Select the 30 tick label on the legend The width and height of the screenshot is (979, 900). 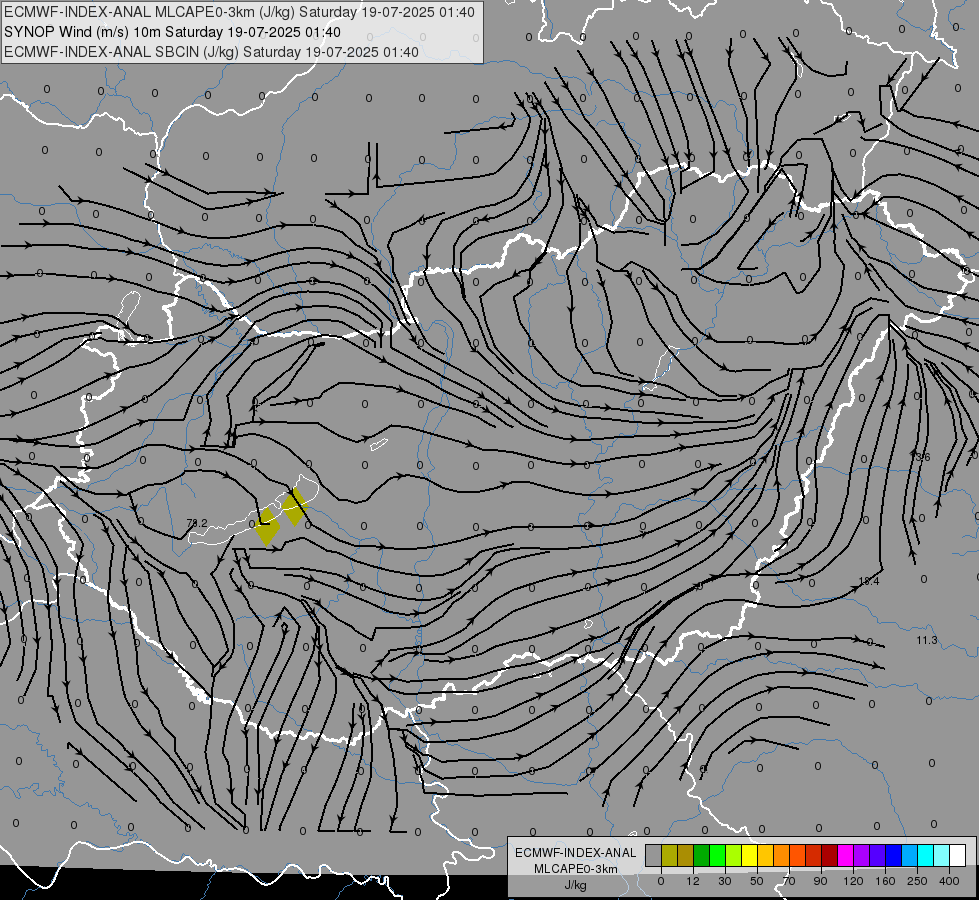point(725,881)
